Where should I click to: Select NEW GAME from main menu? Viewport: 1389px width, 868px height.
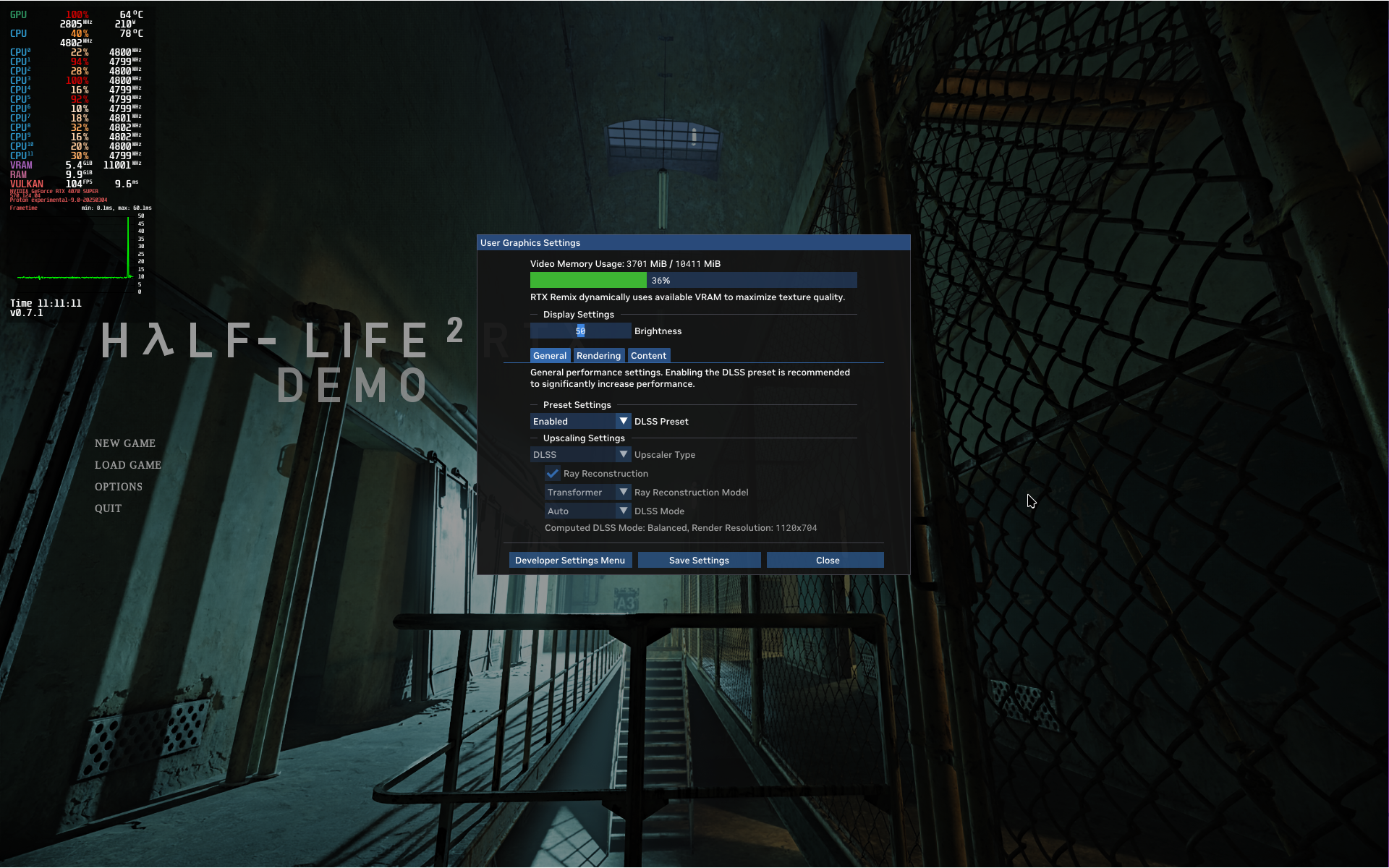tap(125, 443)
